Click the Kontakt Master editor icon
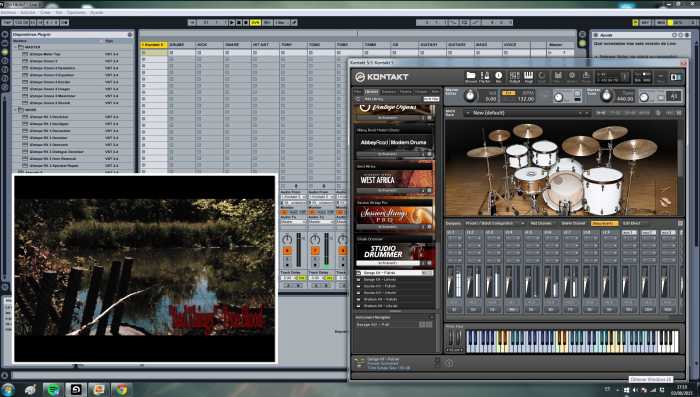Viewport: 700px width, 397px height. 485,76
